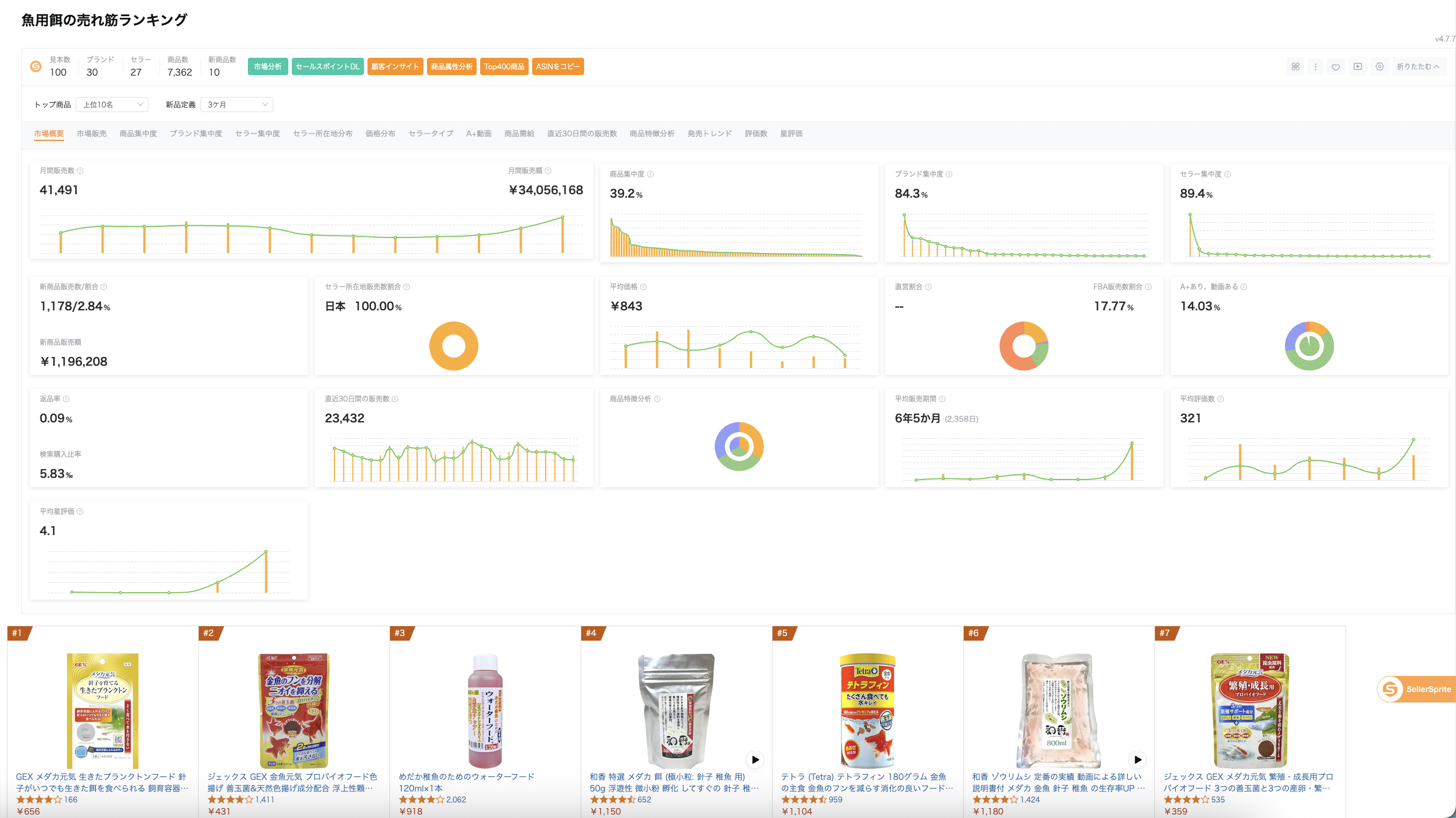Click the 顧客インサイト button
This screenshot has width=1456, height=818.
click(395, 66)
